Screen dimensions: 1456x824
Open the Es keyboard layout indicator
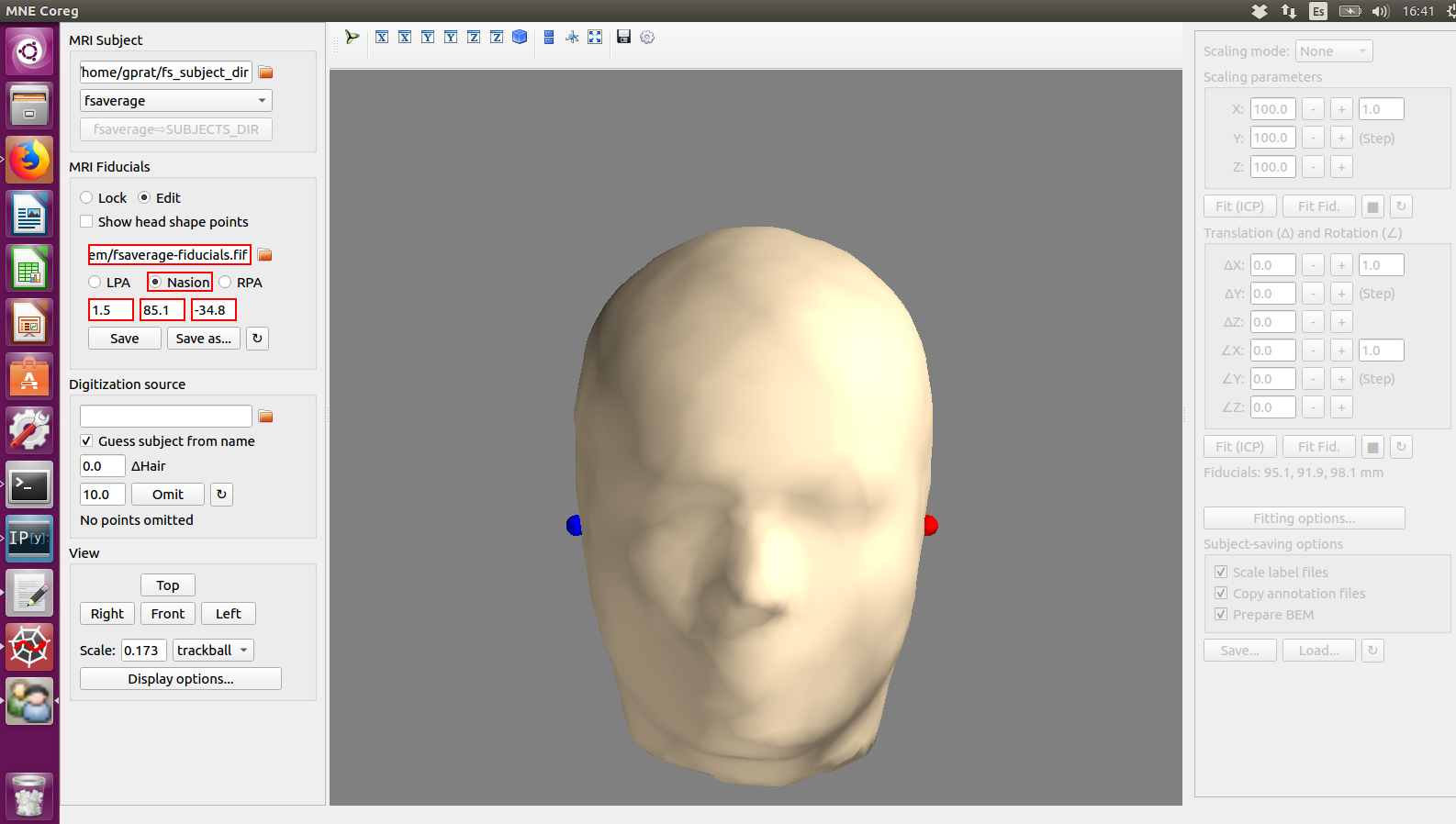click(x=1319, y=11)
